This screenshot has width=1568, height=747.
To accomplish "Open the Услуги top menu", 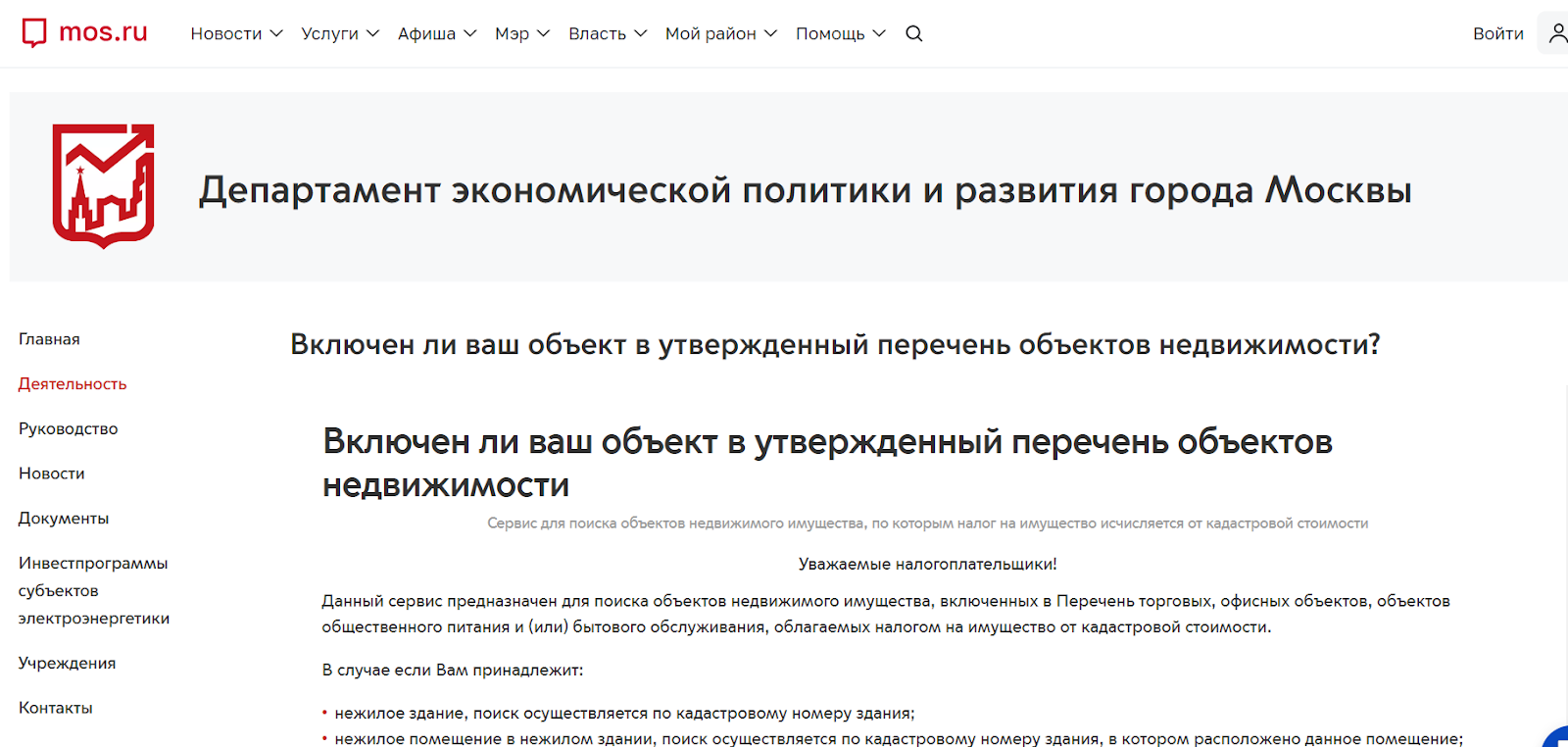I will [x=330, y=33].
